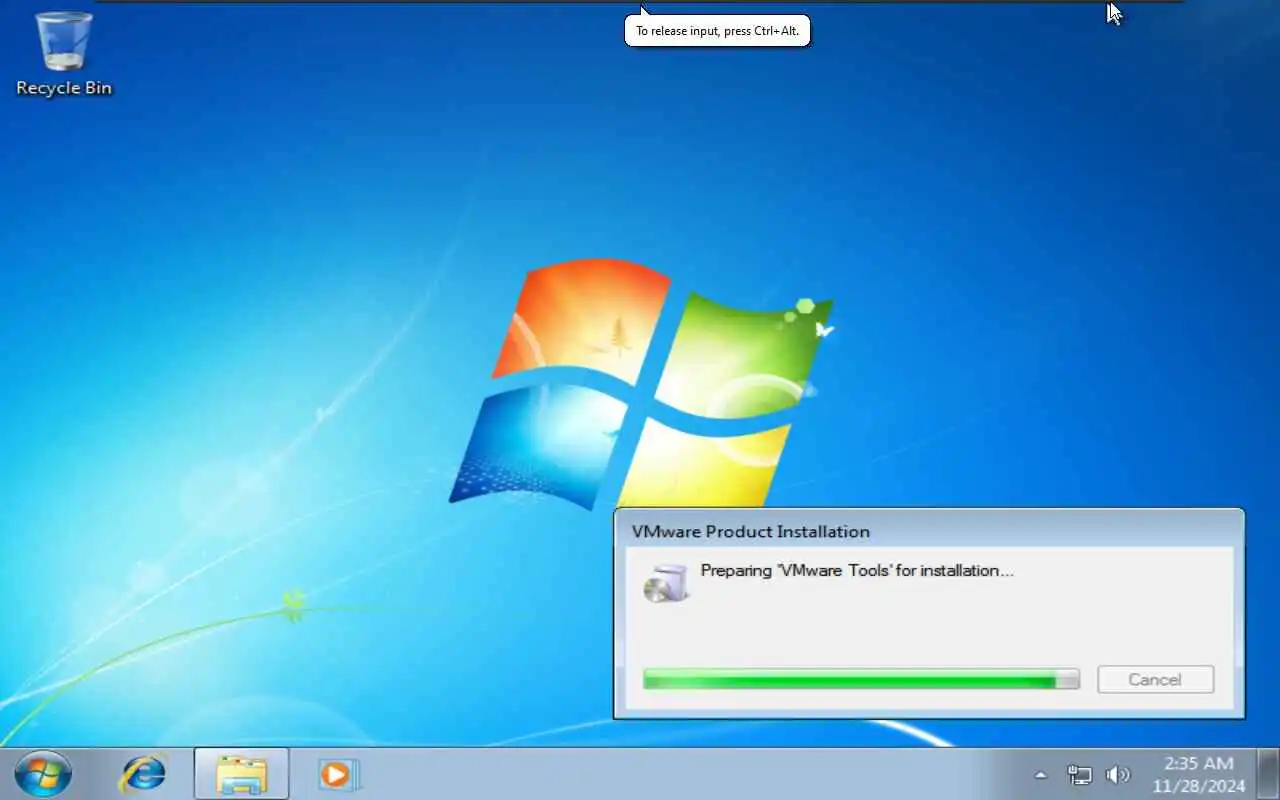Click the 'Preparing VMware Tools for installation' text
Image resolution: width=1280 pixels, height=800 pixels.
click(x=857, y=570)
